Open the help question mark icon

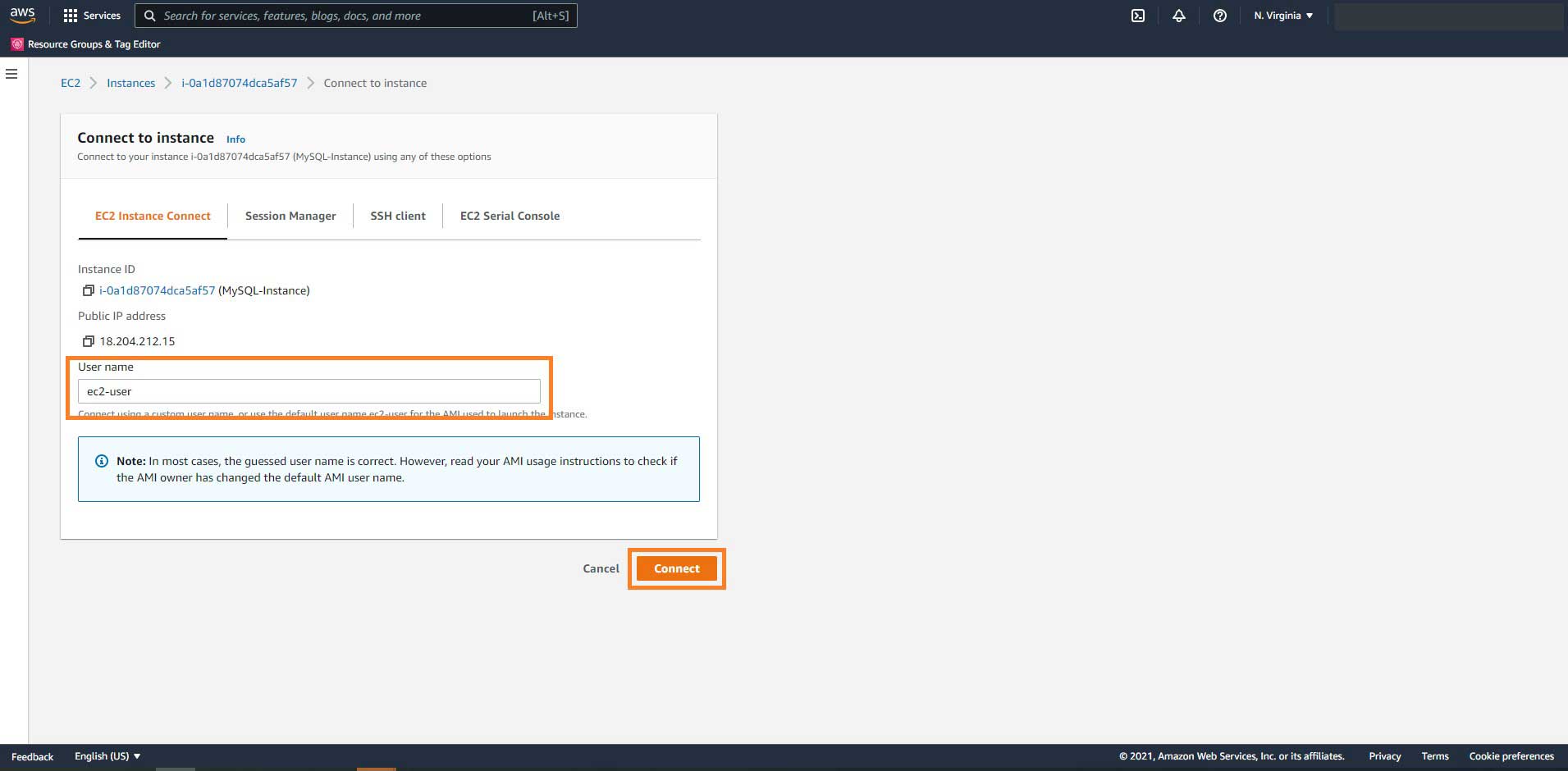pos(1220,16)
